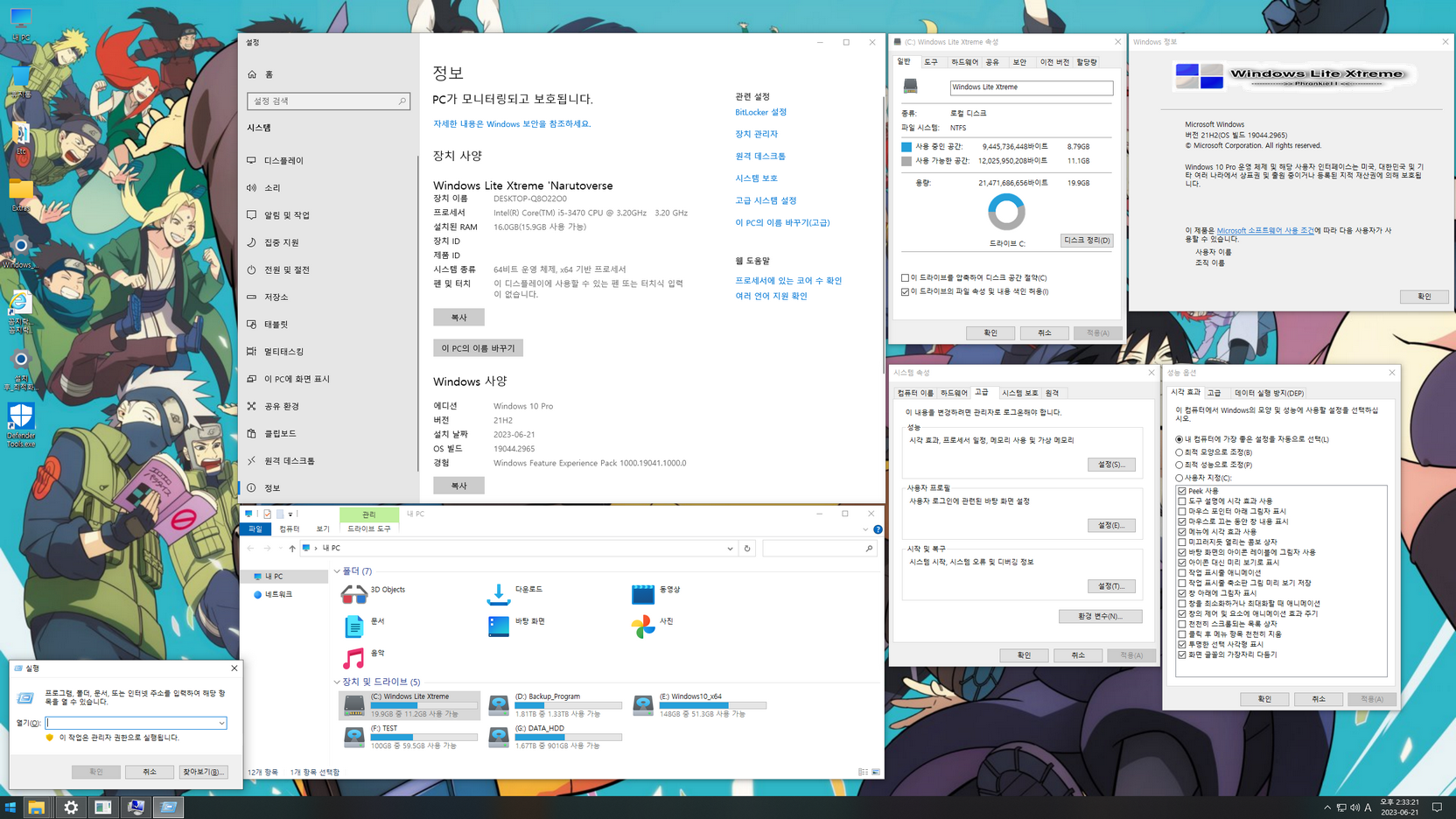Open the 3D Objects folder icon
The width and height of the screenshot is (1456, 819).
pos(353,595)
